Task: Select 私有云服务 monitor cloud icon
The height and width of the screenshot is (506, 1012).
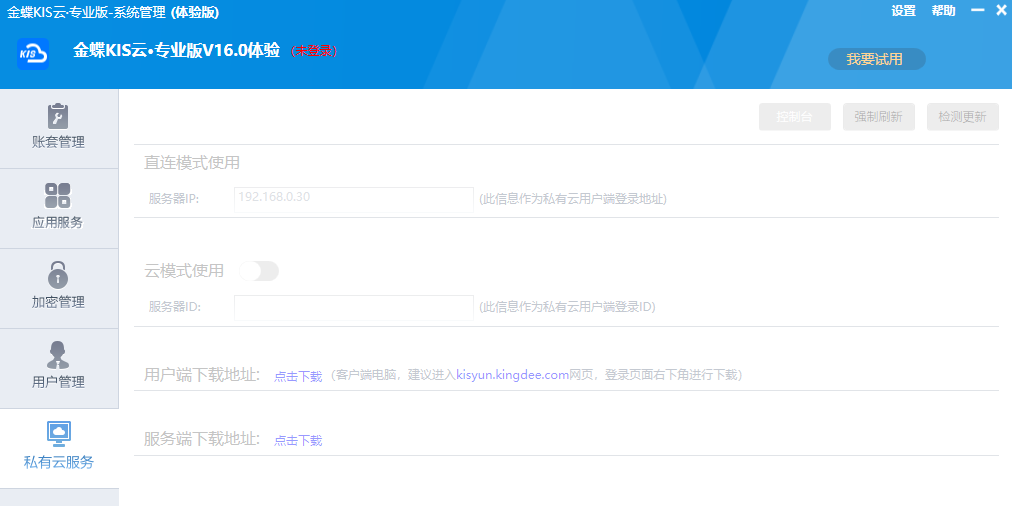Action: (x=59, y=434)
